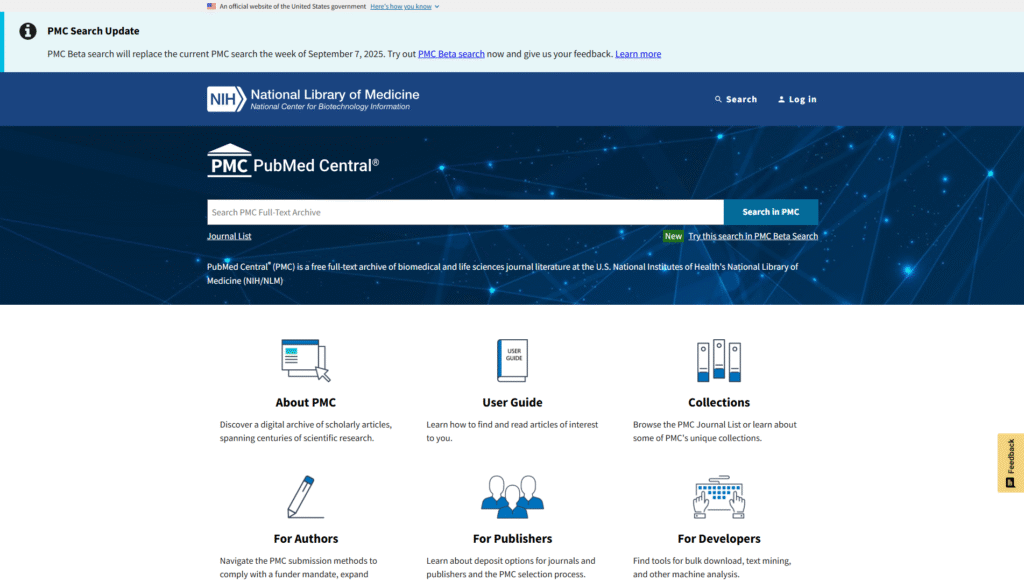Click the For Authors pencil icon
This screenshot has height=581, width=1024.
pos(305,496)
